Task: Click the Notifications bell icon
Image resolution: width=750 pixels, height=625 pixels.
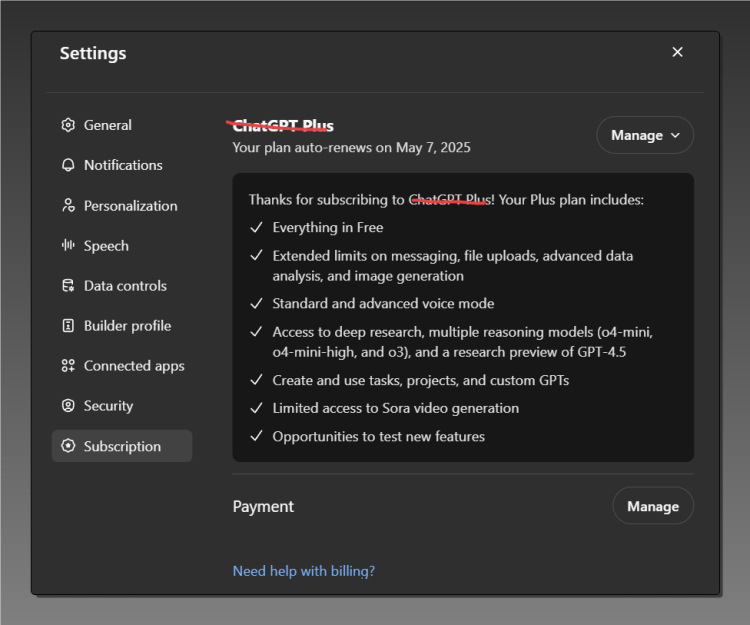Action: click(68, 165)
